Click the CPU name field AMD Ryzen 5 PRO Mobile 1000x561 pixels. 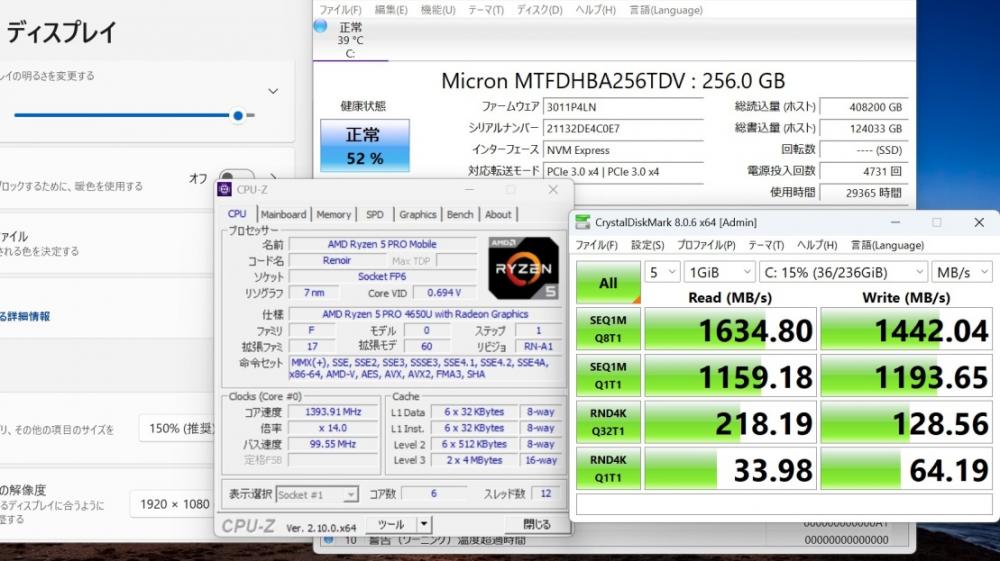[x=382, y=244]
